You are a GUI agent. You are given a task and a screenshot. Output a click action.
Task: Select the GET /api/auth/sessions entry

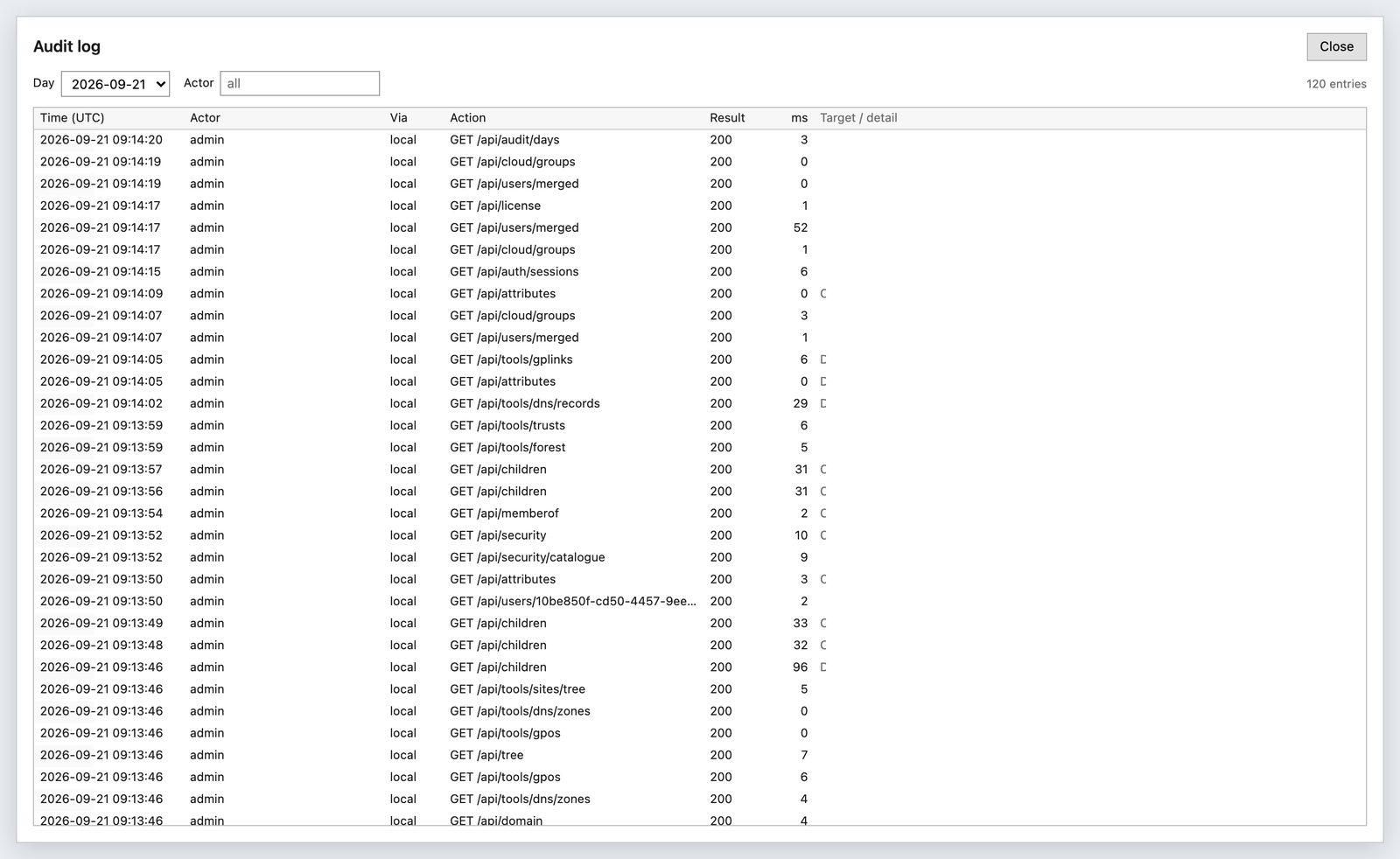700,272
